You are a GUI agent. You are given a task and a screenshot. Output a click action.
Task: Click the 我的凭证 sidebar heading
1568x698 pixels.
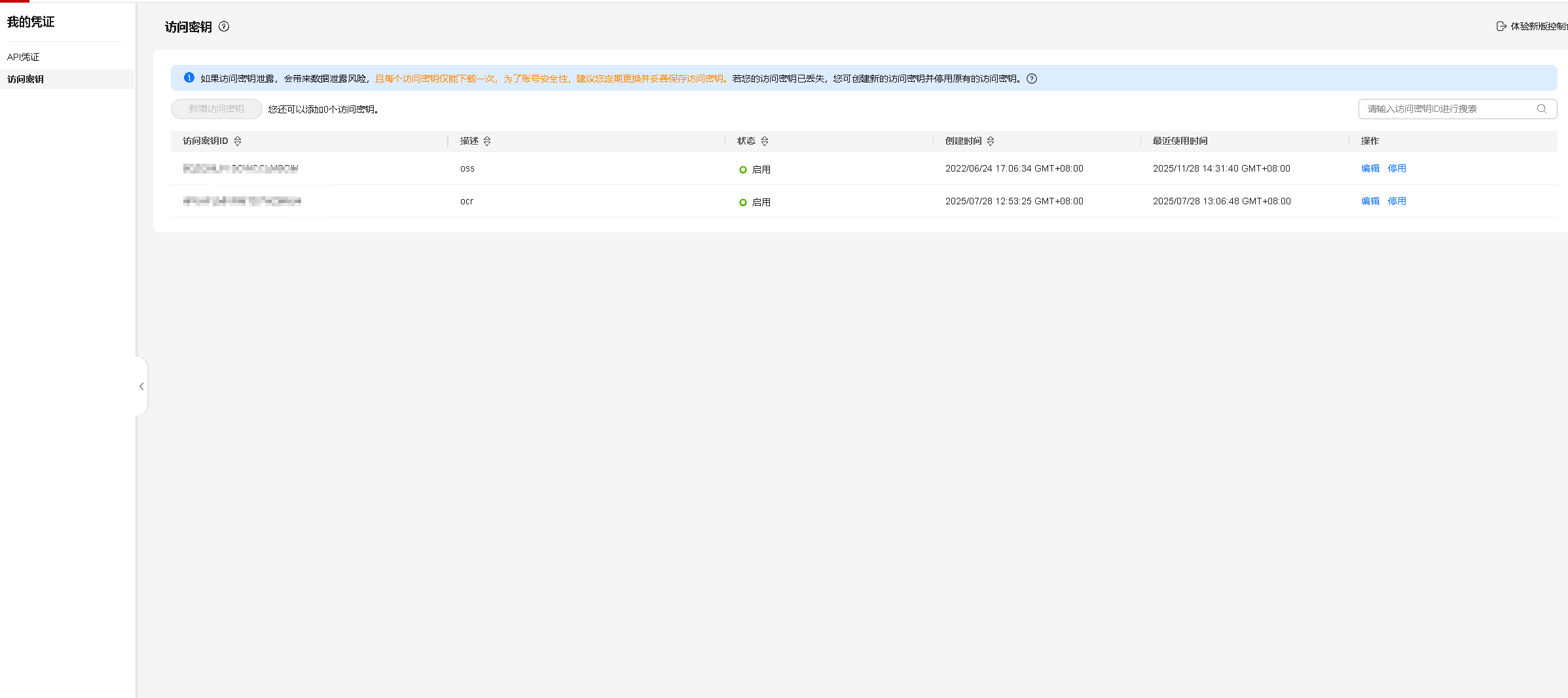coord(31,22)
